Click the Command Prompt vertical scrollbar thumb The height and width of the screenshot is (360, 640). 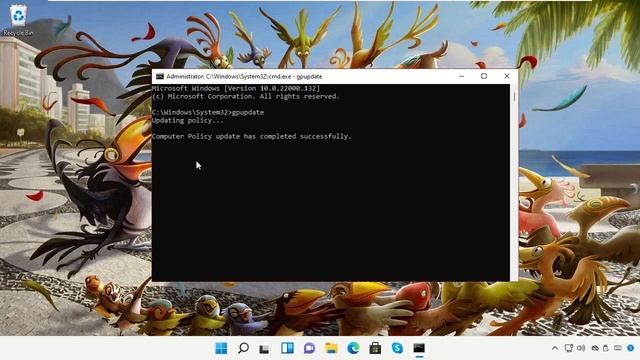click(x=514, y=96)
